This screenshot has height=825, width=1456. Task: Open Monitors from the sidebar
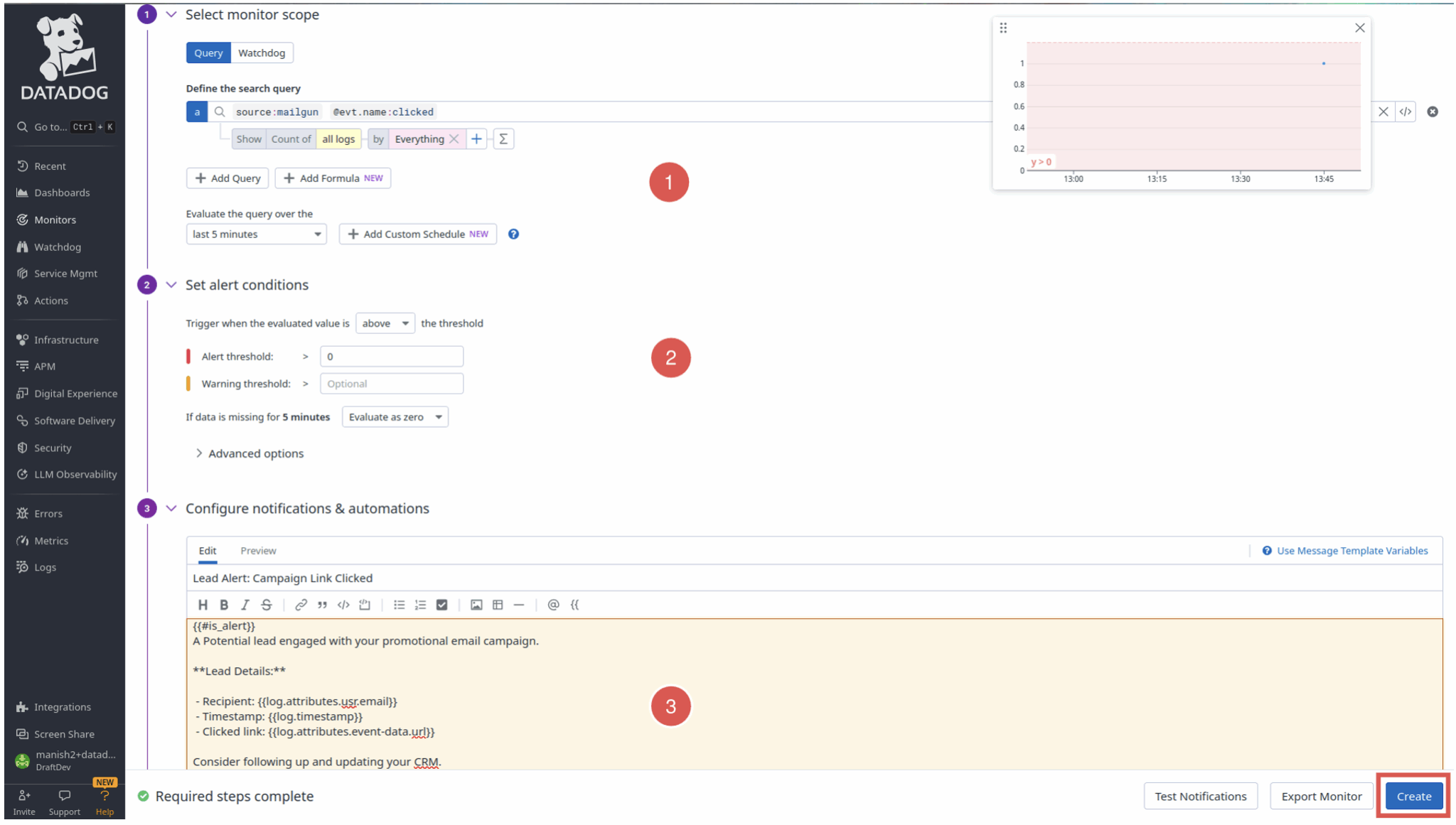coord(55,220)
